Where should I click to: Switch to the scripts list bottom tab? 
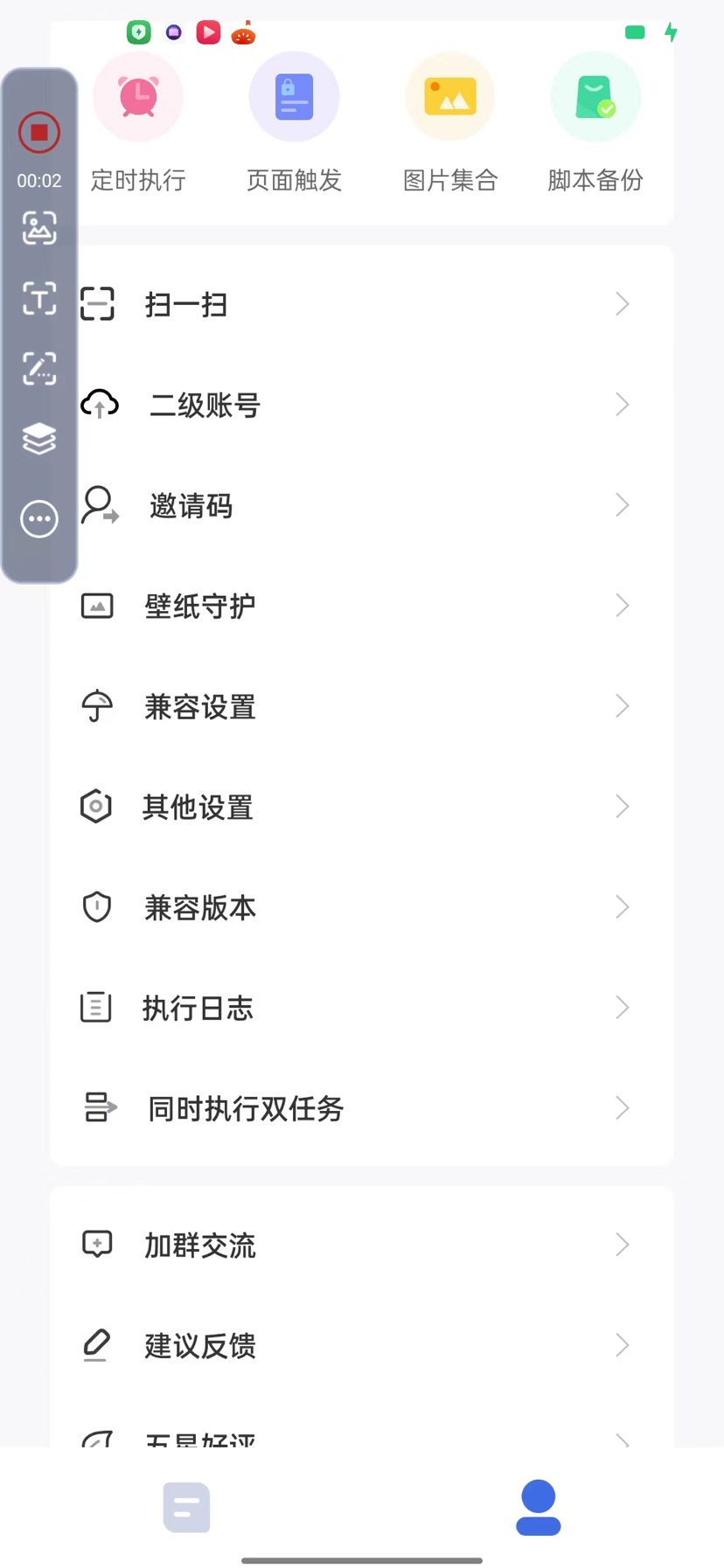pyautogui.click(x=186, y=1507)
